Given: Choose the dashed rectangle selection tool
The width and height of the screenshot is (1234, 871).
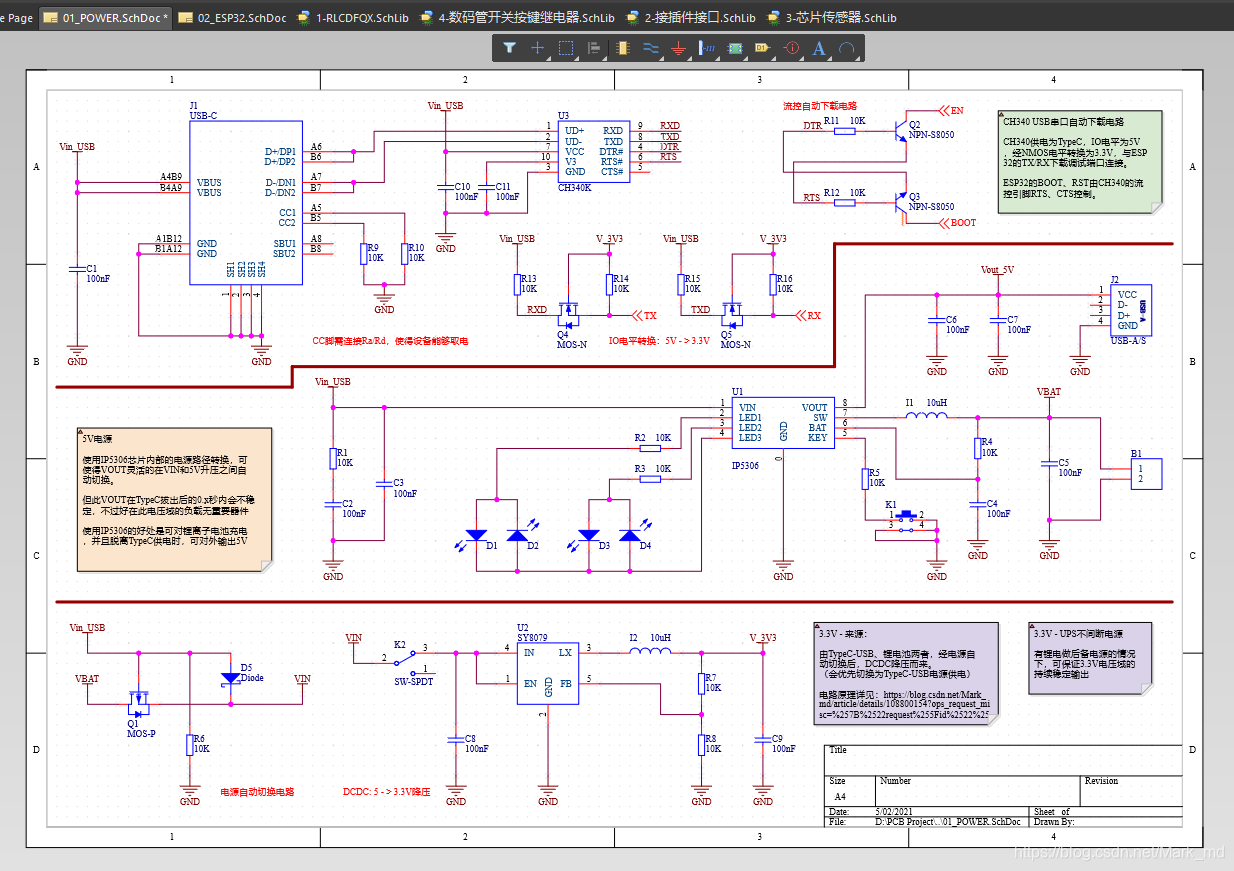Looking at the screenshot, I should (x=565, y=48).
